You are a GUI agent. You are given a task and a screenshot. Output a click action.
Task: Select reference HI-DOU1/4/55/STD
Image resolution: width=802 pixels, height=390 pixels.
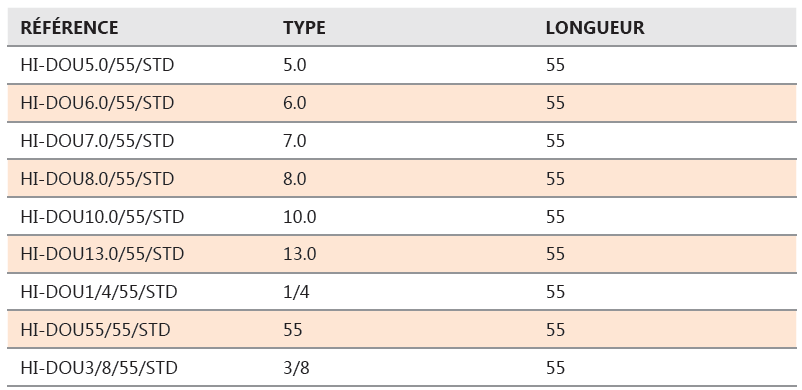[x=99, y=292]
